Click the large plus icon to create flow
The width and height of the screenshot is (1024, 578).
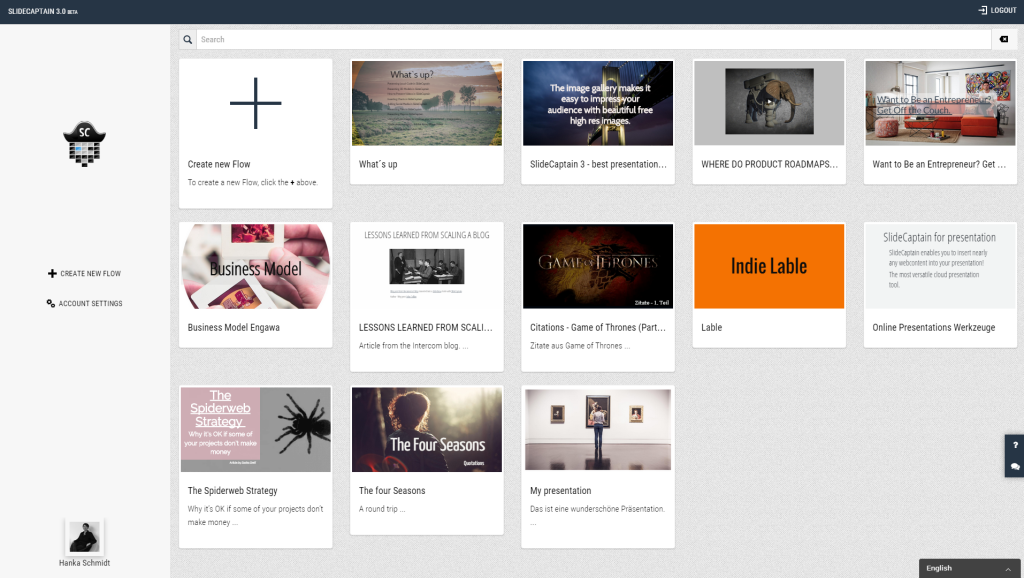tap(255, 102)
